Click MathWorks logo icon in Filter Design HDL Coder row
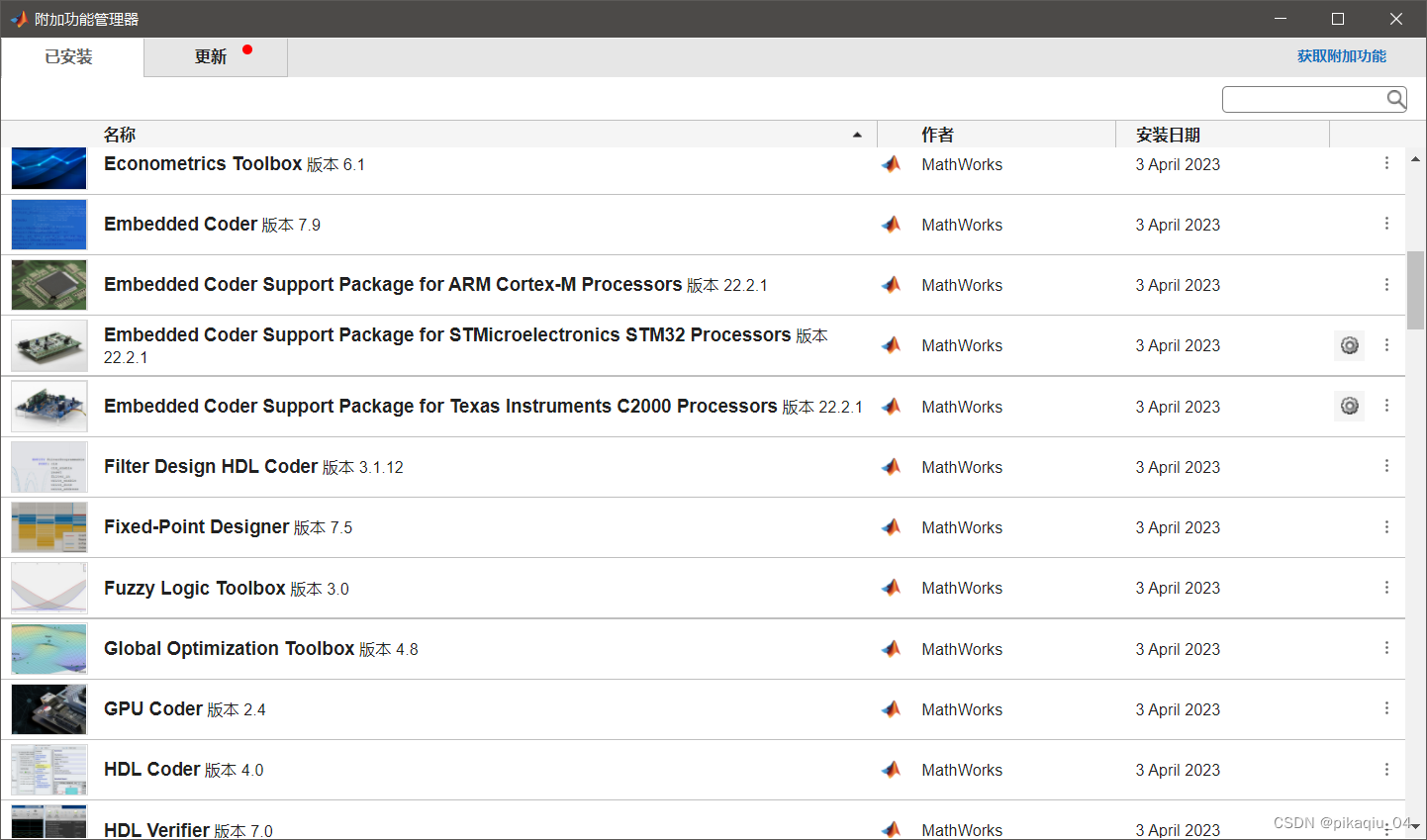1427x840 pixels. click(891, 466)
